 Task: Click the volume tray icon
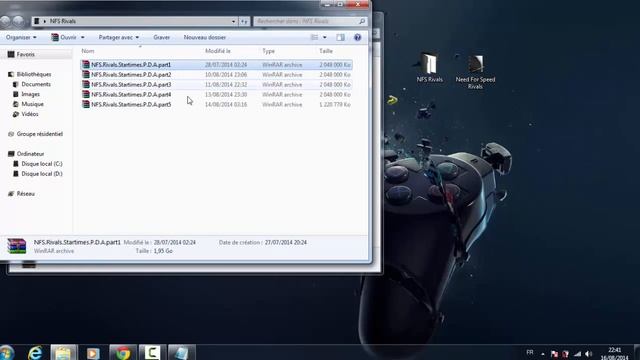tap(589, 353)
